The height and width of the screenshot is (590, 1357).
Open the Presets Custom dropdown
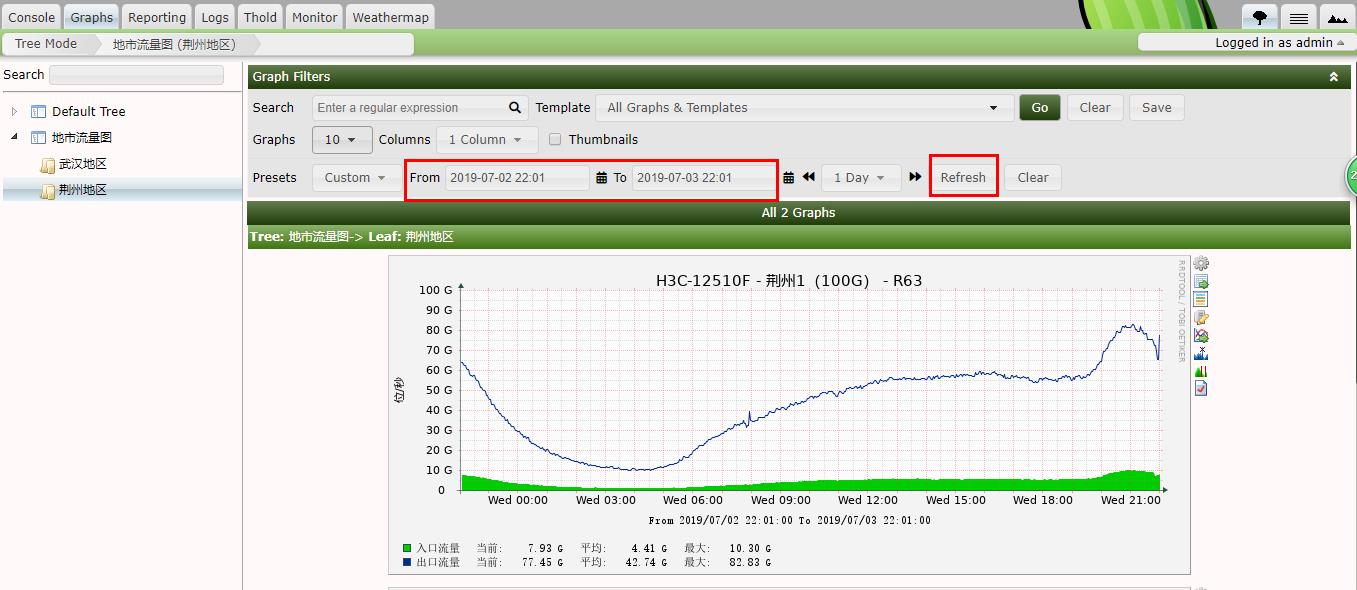pyautogui.click(x=355, y=178)
